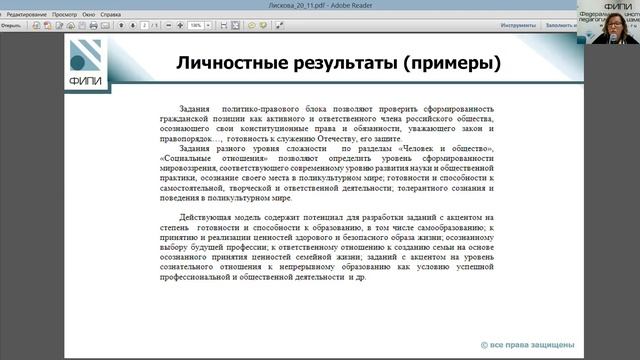
Task: Click the page number input field
Action: pos(144,25)
